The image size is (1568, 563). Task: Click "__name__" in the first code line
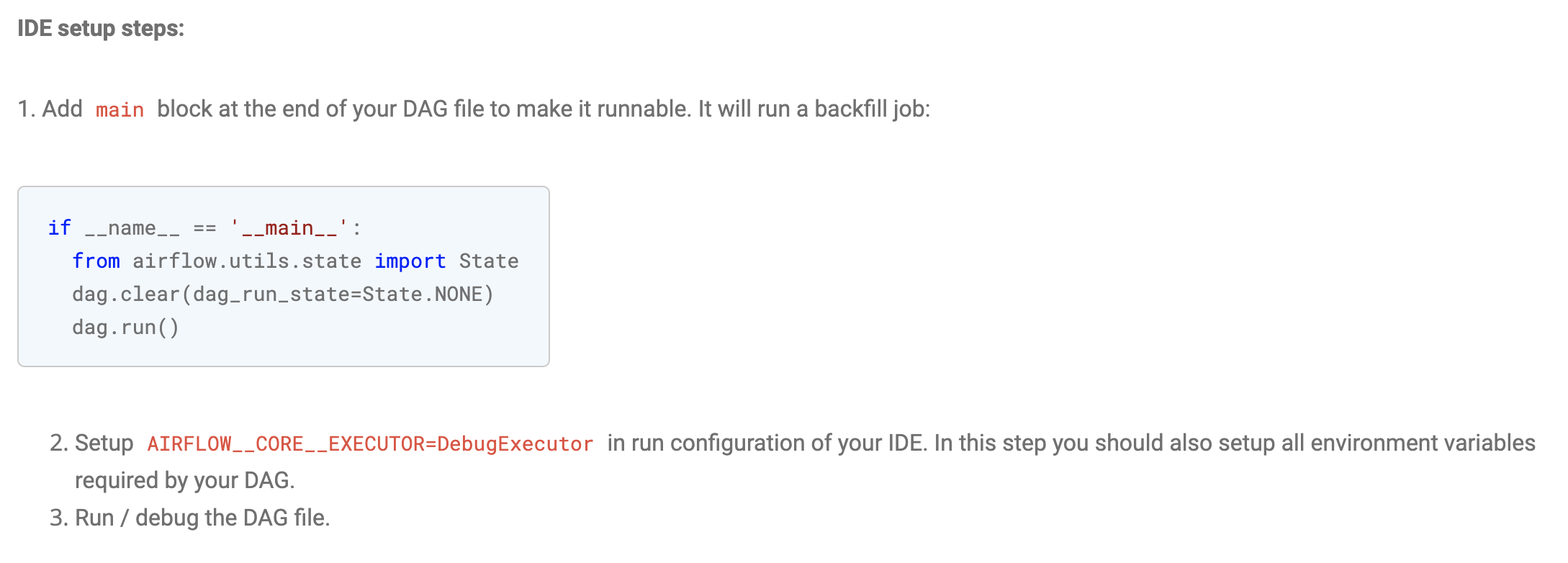click(x=132, y=228)
